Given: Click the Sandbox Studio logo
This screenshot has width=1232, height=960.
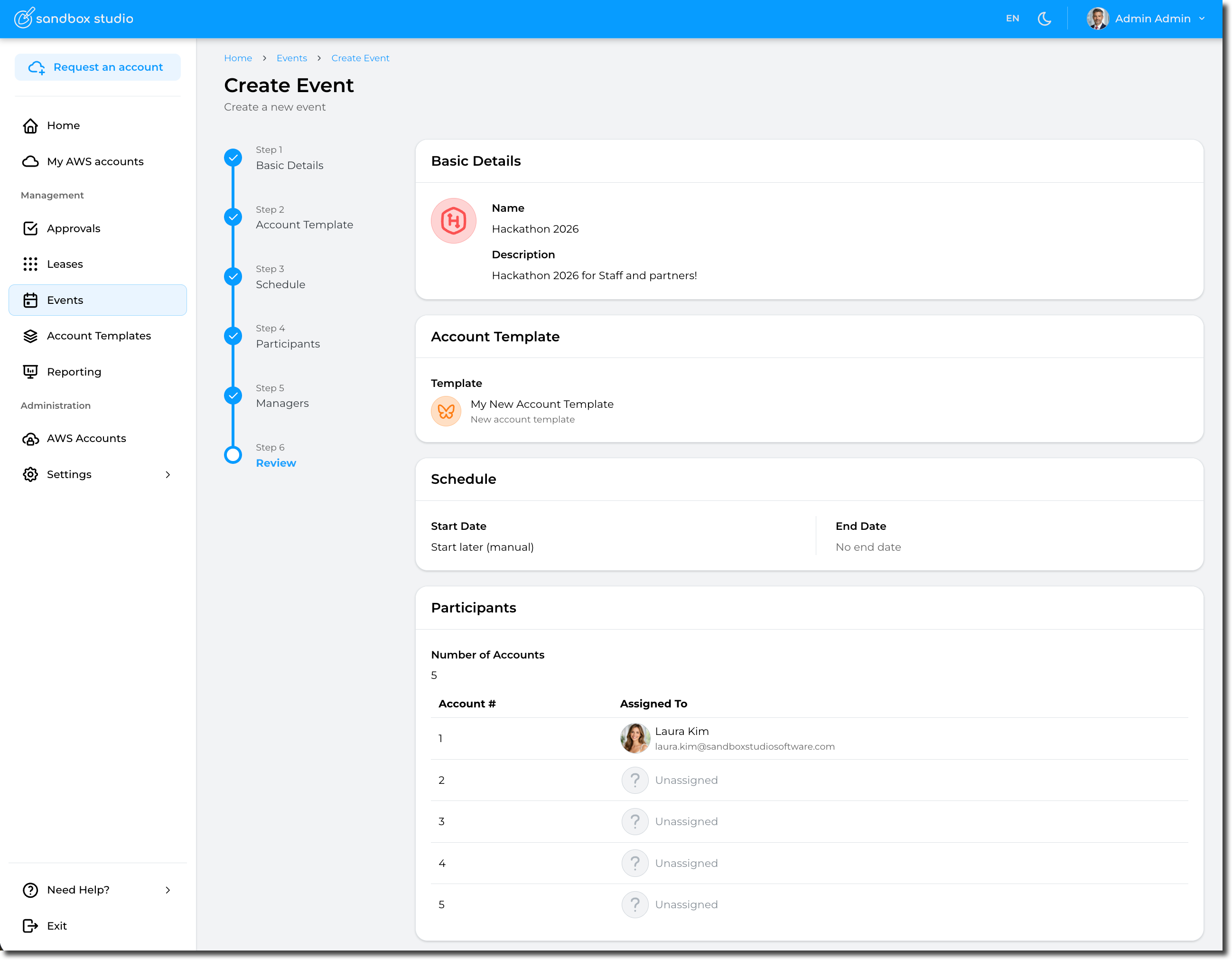Looking at the screenshot, I should [74, 18].
